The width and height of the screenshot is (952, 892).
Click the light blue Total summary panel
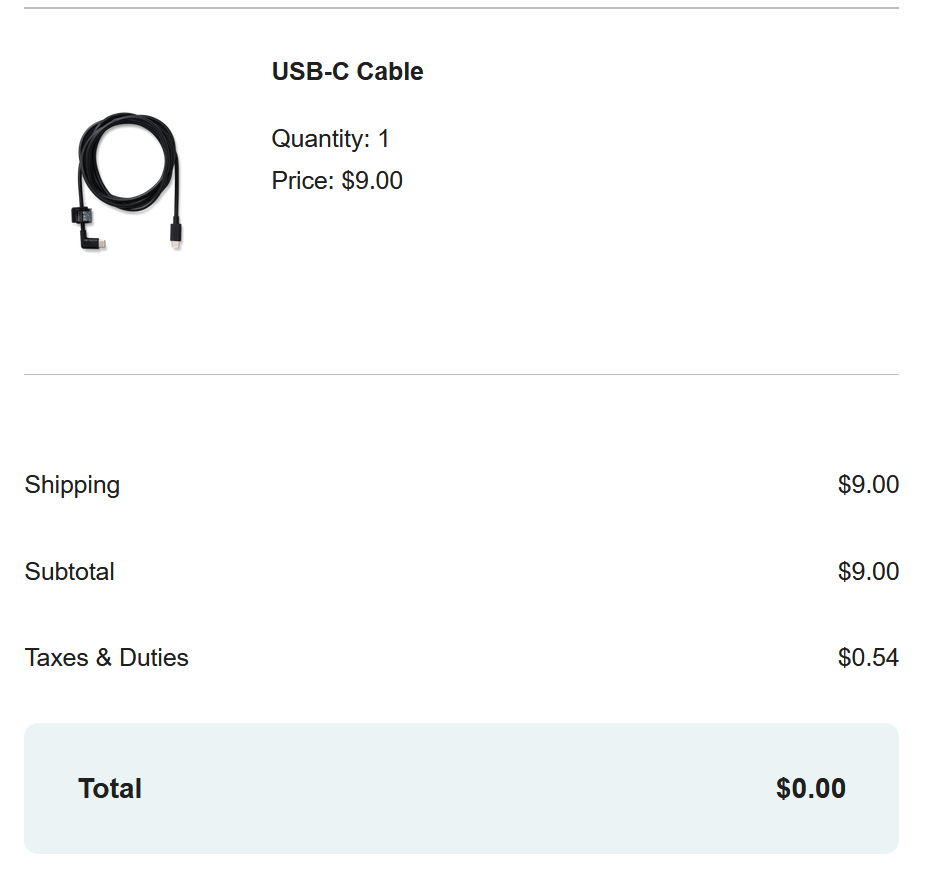[461, 789]
